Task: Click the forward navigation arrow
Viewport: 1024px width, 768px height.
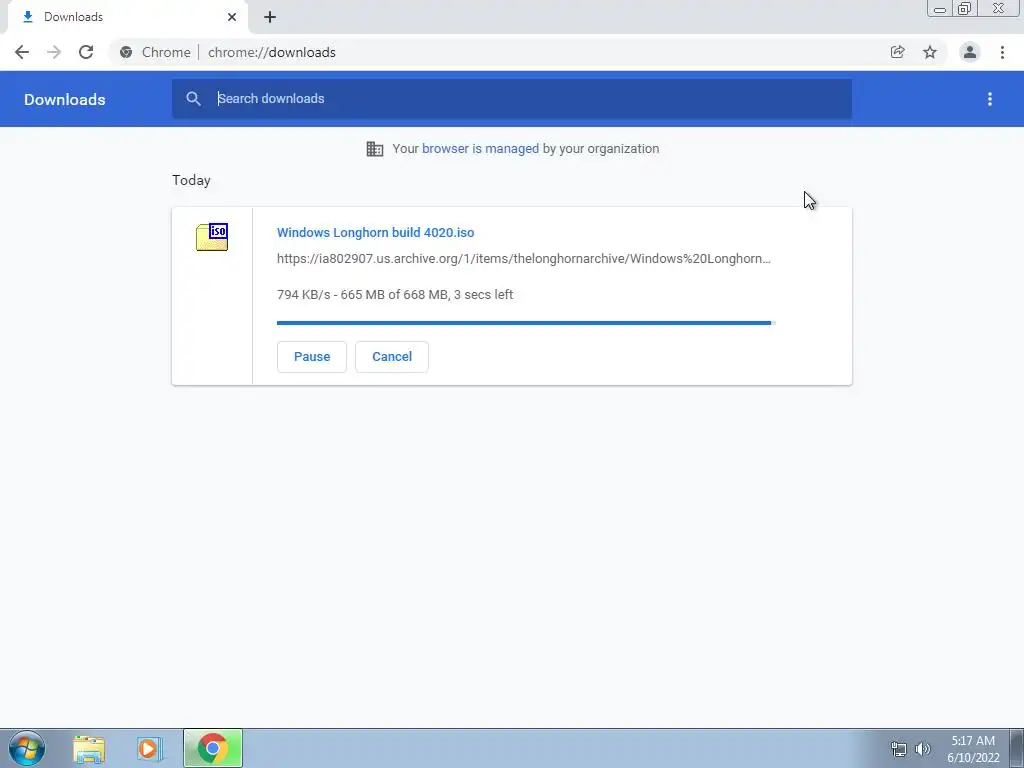Action: click(54, 52)
